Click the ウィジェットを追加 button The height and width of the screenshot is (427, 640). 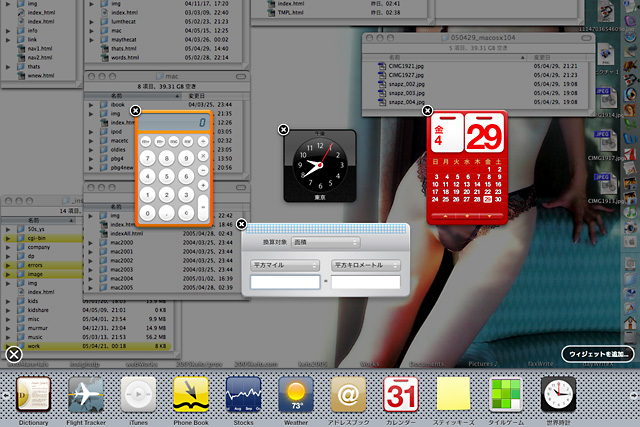(598, 354)
